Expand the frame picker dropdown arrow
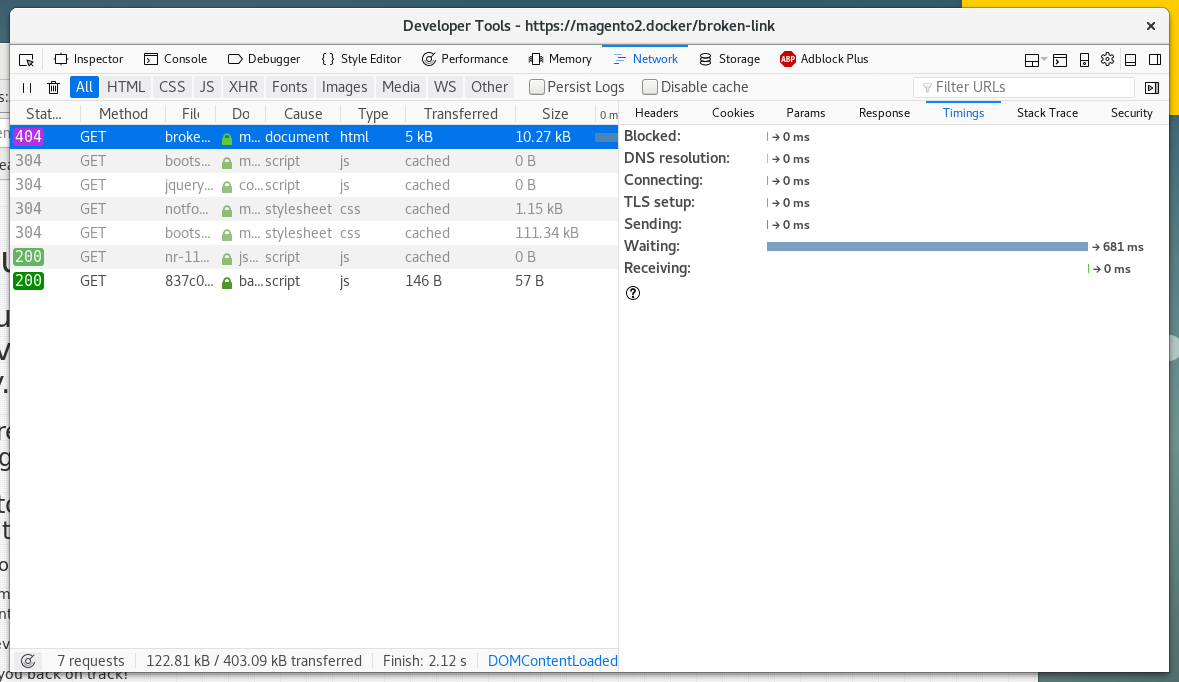The image size is (1179, 682). point(1044,60)
